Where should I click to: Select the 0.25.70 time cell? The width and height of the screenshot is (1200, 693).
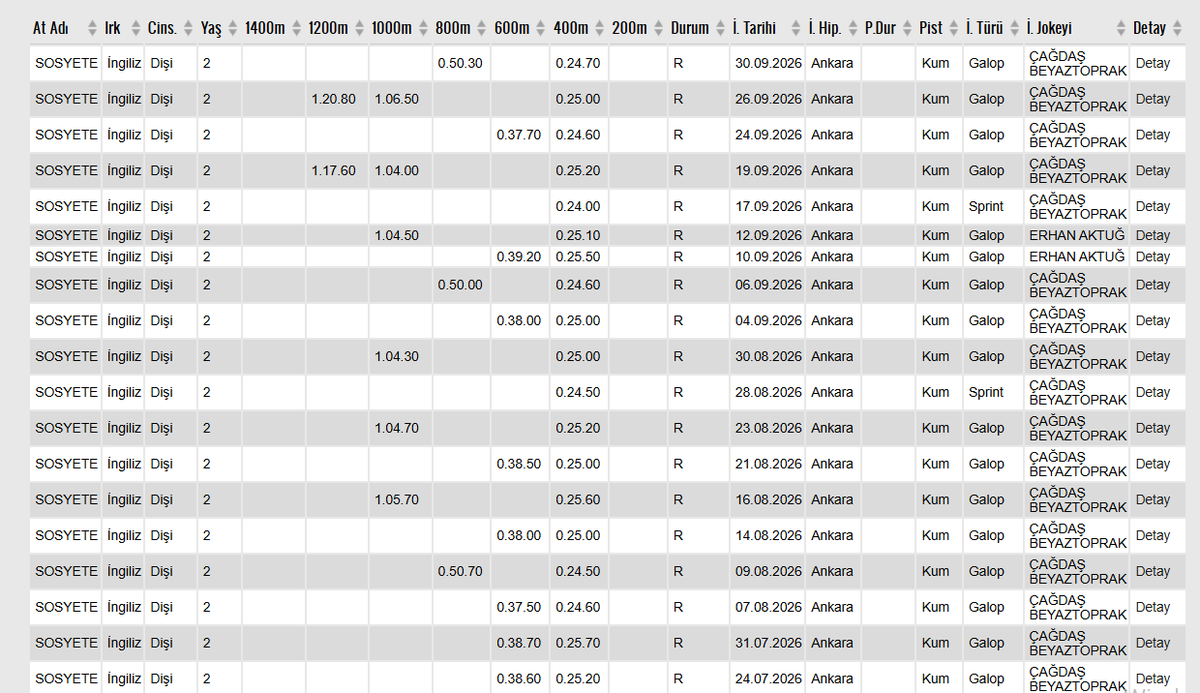pos(578,643)
